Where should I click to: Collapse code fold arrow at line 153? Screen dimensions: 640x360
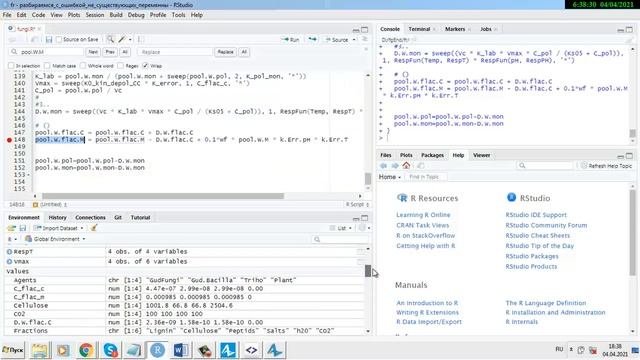point(28,175)
